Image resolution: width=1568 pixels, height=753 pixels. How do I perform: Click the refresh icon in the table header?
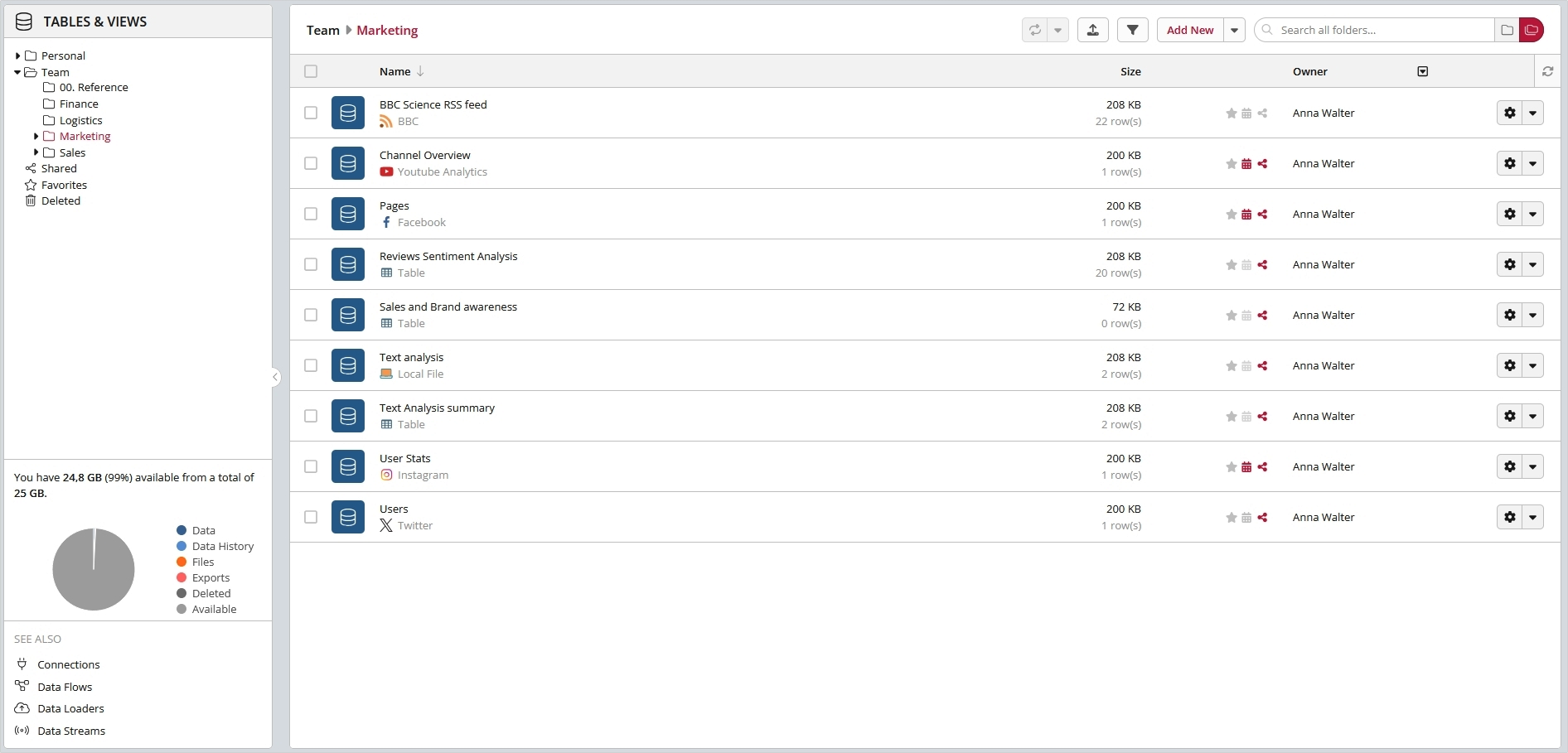1547,71
